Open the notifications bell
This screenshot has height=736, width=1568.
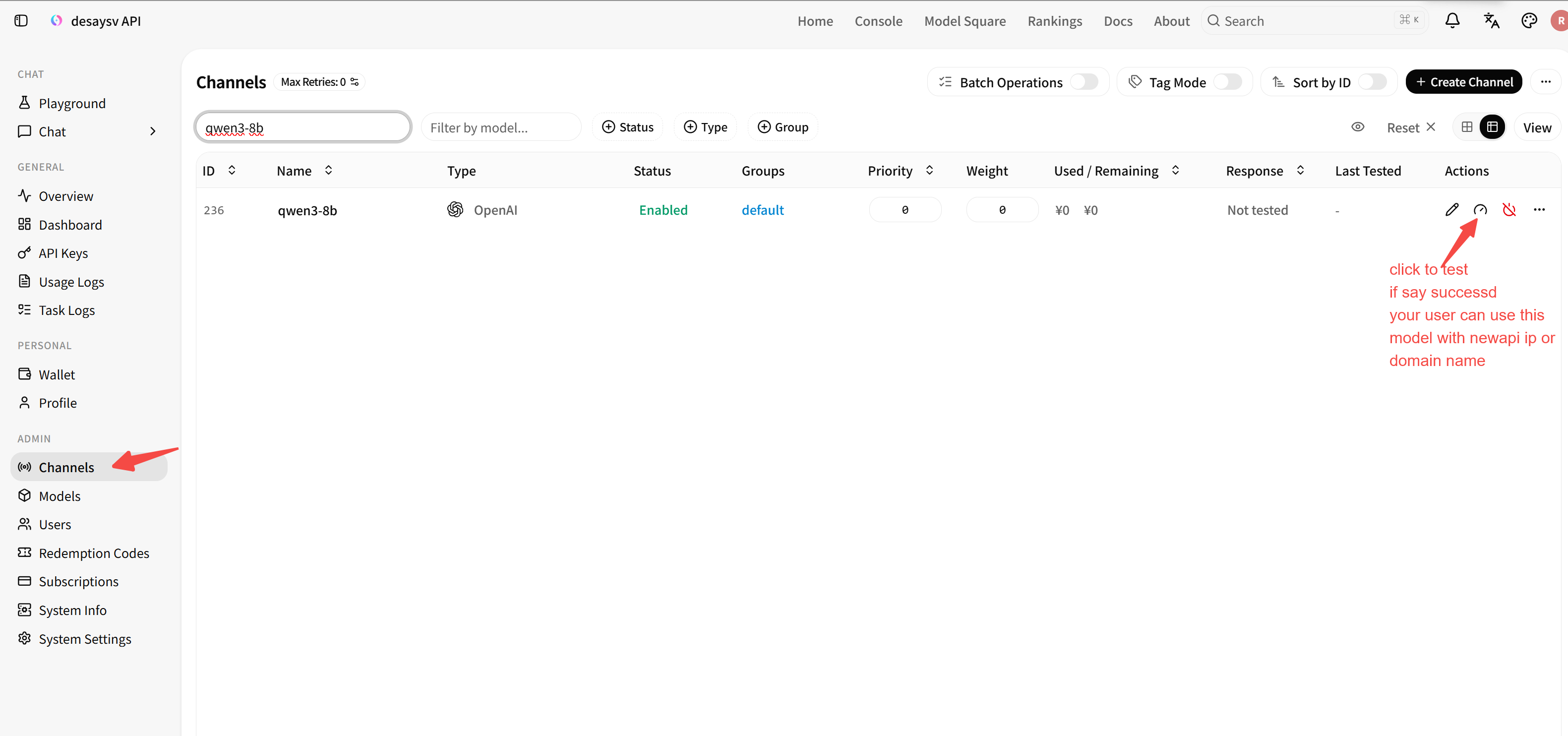pos(1452,21)
